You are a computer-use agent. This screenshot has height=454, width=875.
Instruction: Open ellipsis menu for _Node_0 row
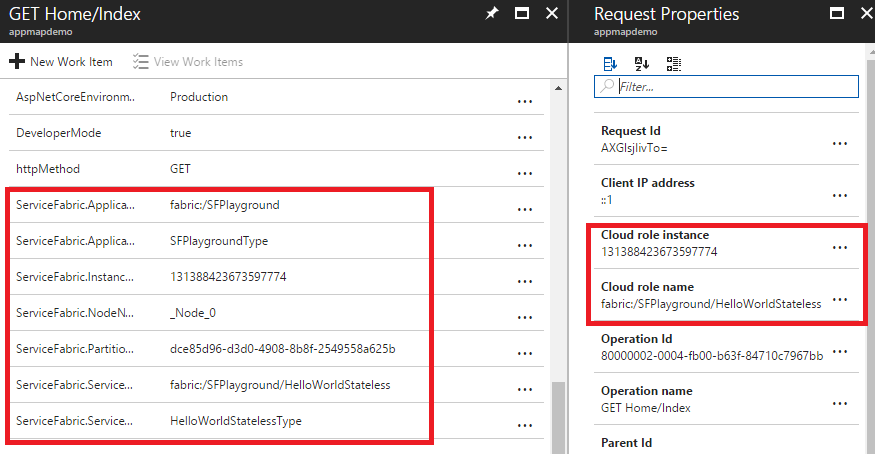coord(525,317)
